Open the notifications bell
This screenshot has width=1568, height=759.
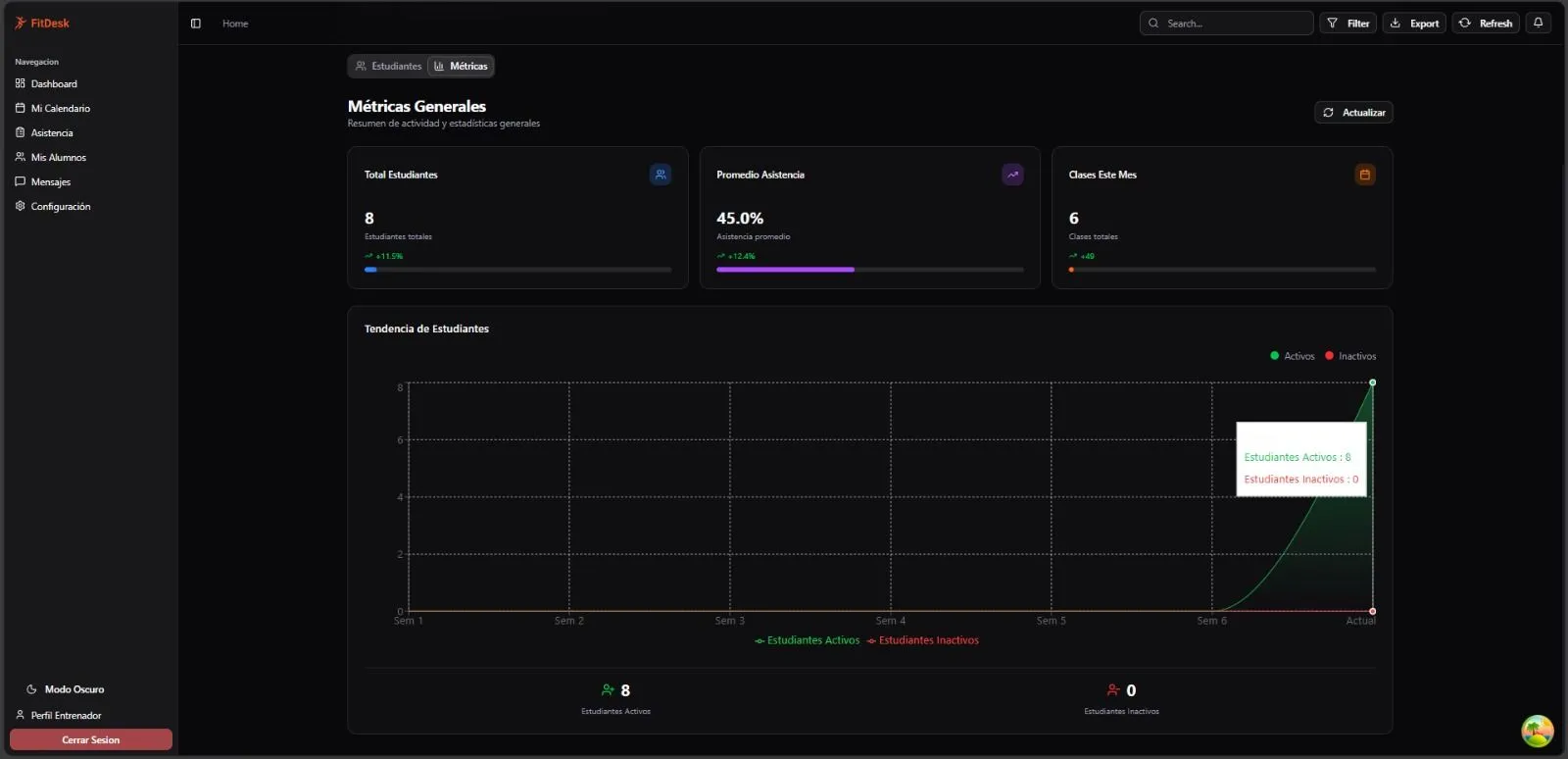(x=1538, y=23)
